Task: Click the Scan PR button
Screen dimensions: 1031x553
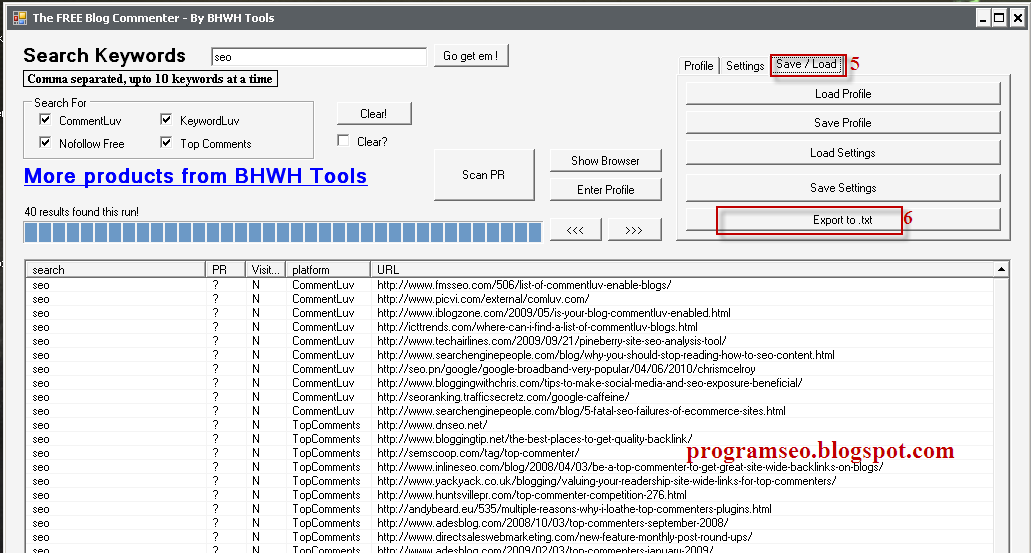Action: tap(483, 175)
